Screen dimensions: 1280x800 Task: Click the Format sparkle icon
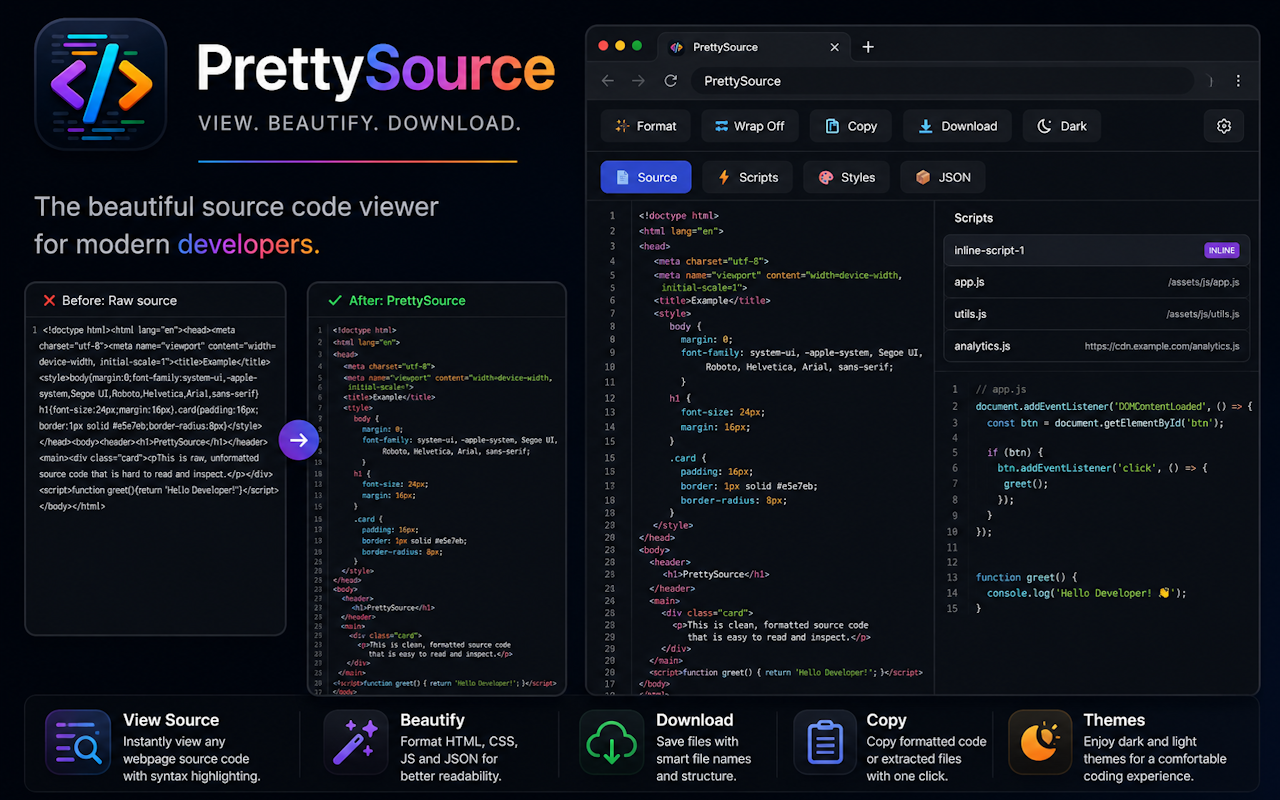coord(622,126)
